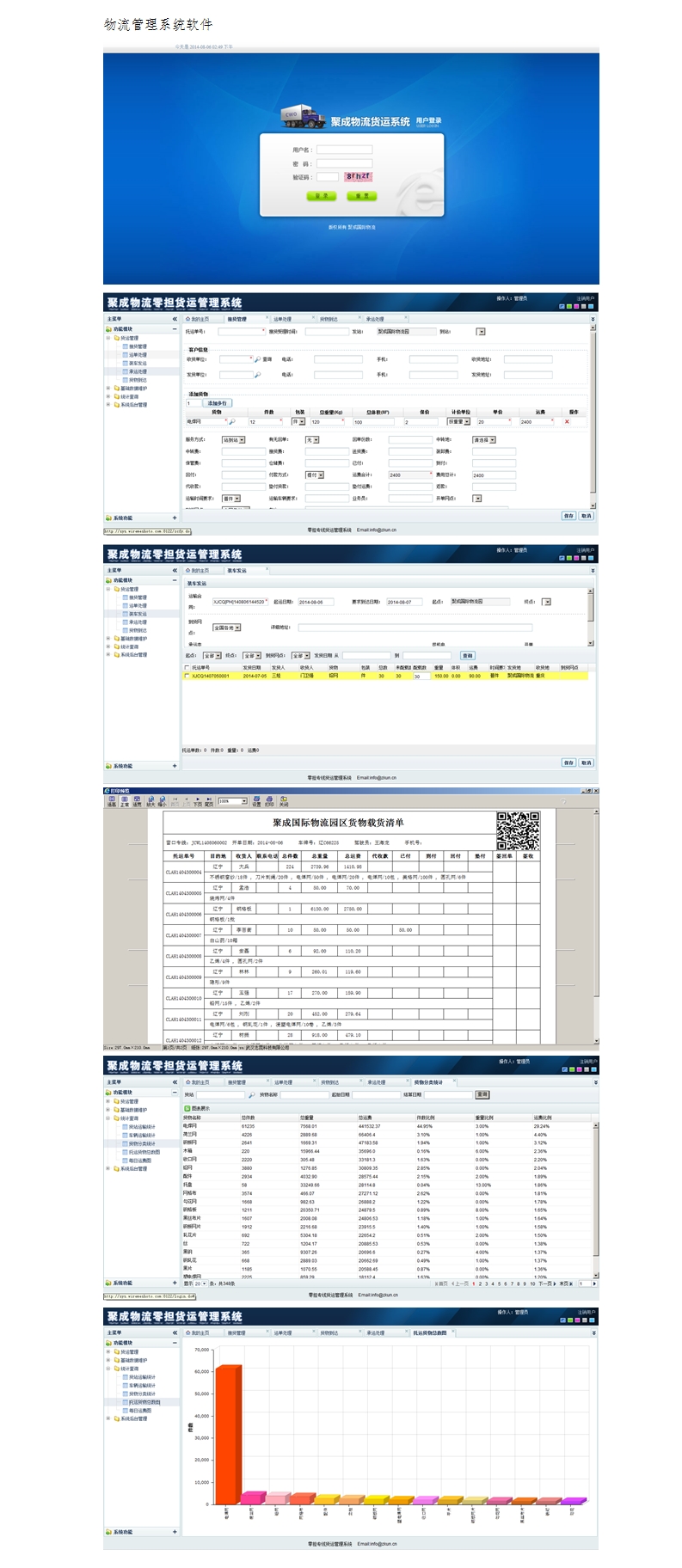
Task: Open the 付款方式 dropdown showing 提付
Action: point(315,475)
